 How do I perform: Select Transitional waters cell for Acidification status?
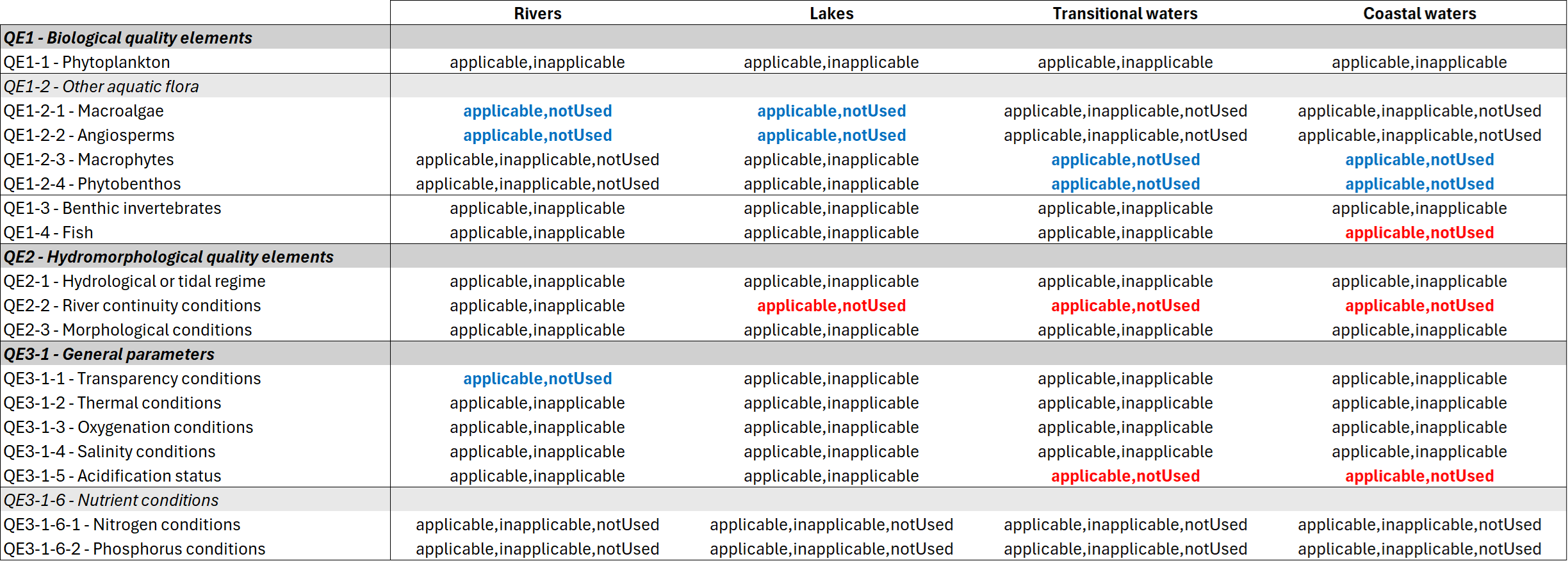tap(1125, 476)
